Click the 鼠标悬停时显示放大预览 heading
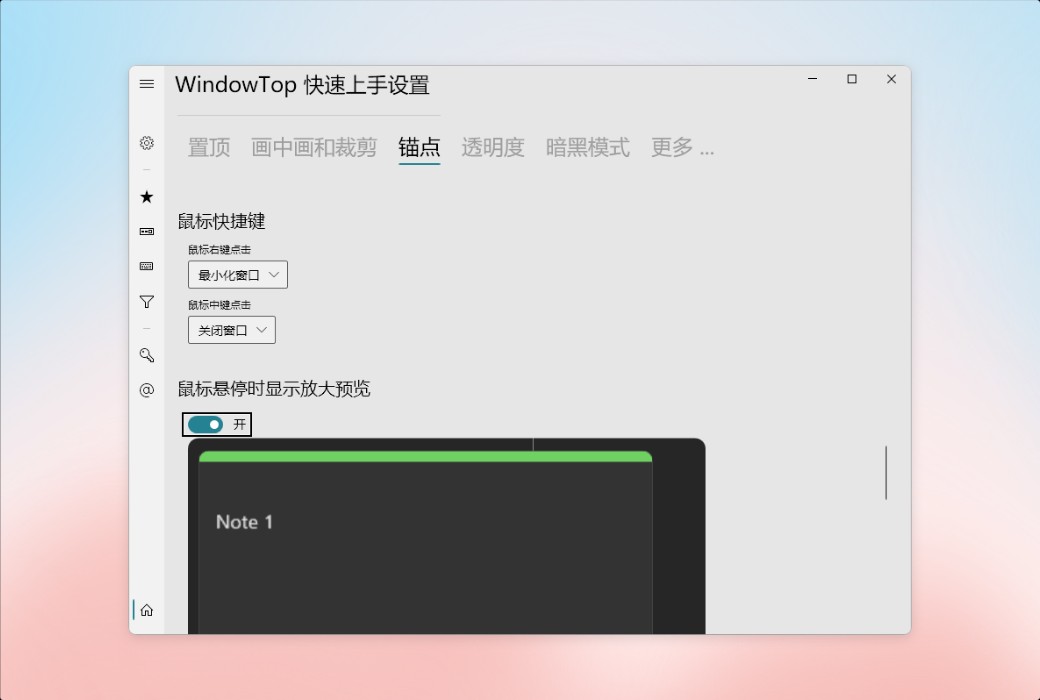 click(x=273, y=388)
